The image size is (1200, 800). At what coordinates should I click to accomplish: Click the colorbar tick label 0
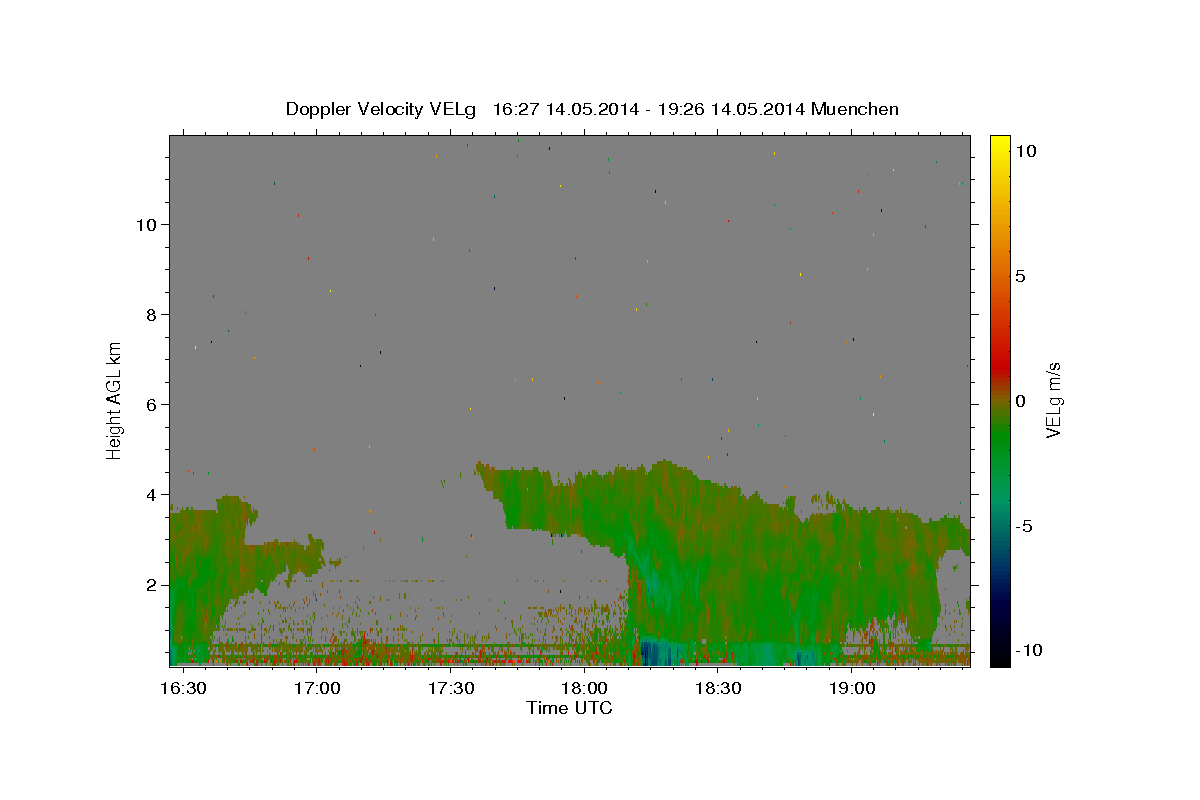(1021, 401)
